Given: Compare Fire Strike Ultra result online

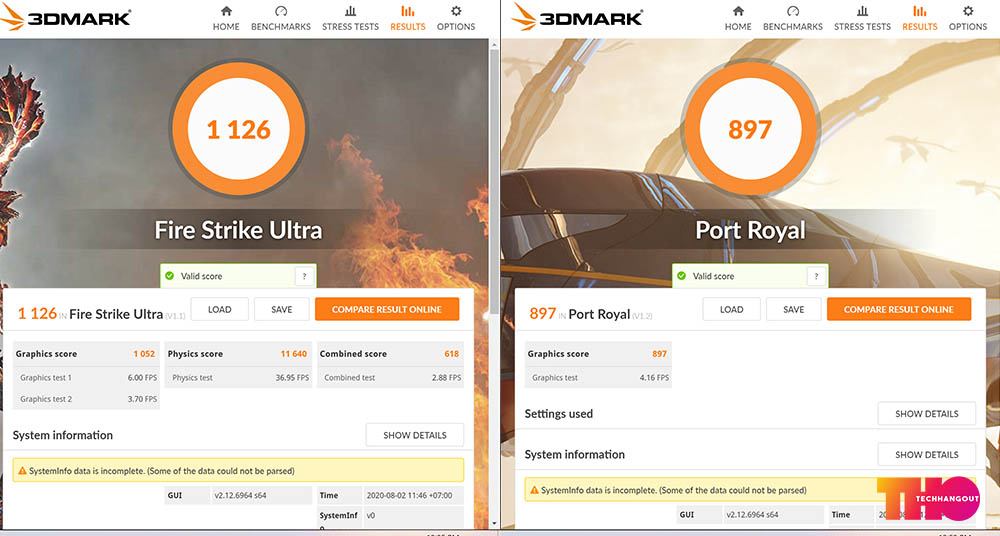Looking at the screenshot, I should pos(387,309).
